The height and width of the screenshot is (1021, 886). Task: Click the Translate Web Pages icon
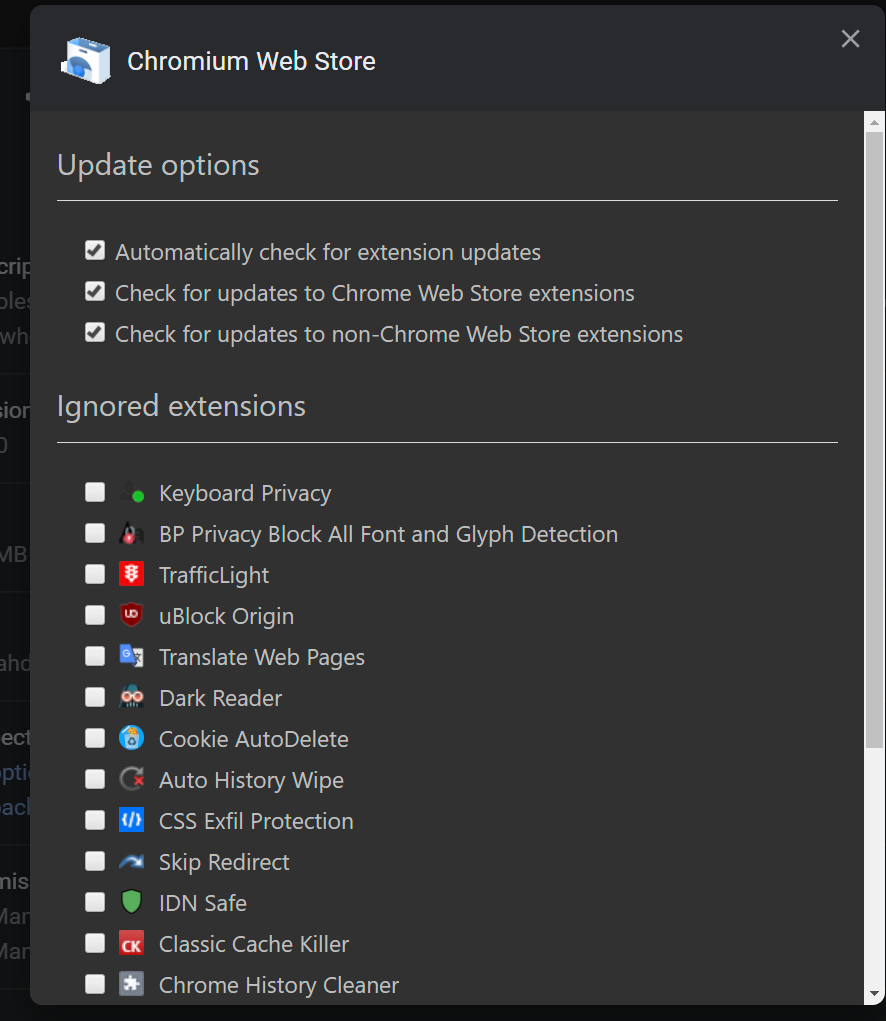pyautogui.click(x=131, y=657)
